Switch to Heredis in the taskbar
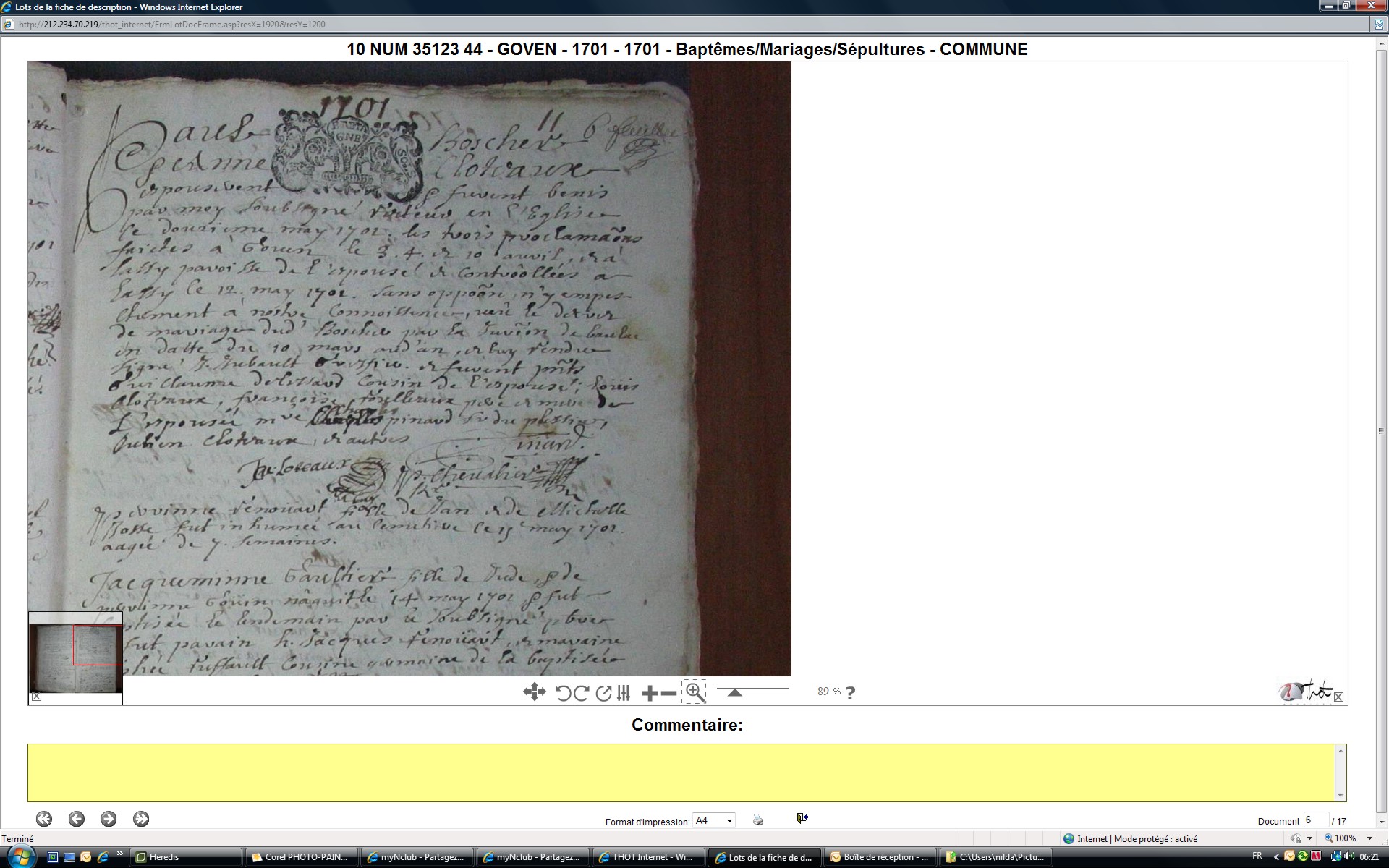 [x=186, y=857]
